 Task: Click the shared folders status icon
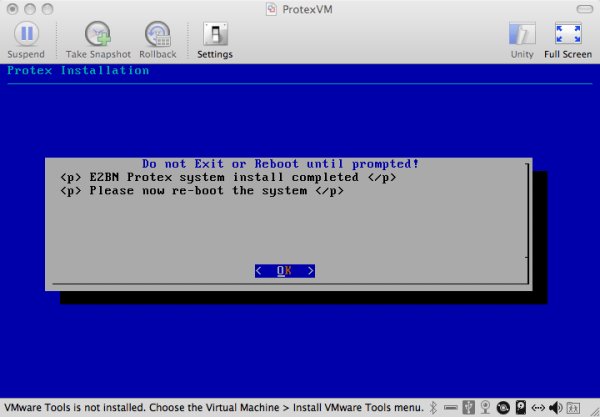573,408
